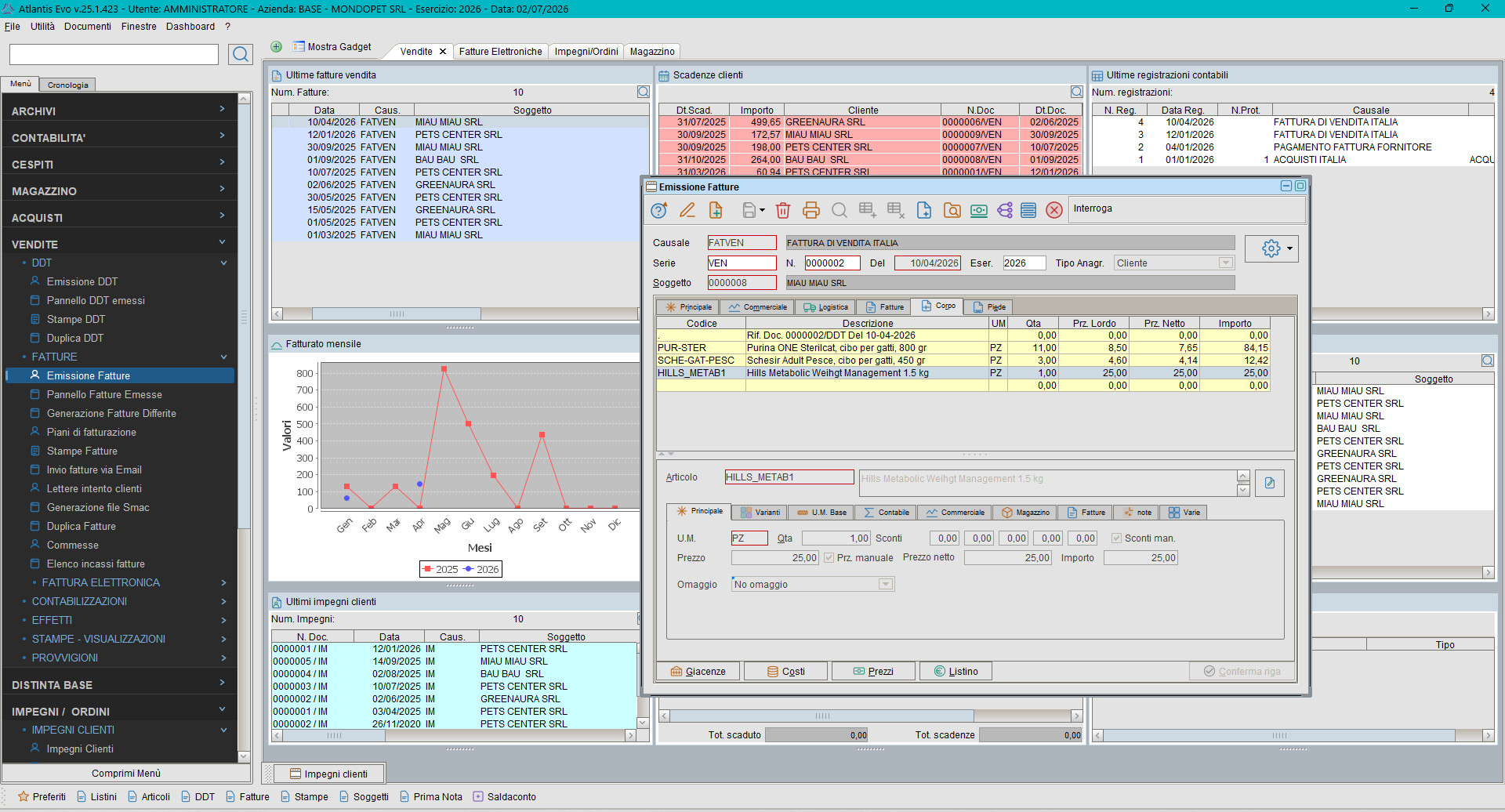This screenshot has height=812, width=1505.
Task: Click the red trash delete icon
Action: pos(782,210)
